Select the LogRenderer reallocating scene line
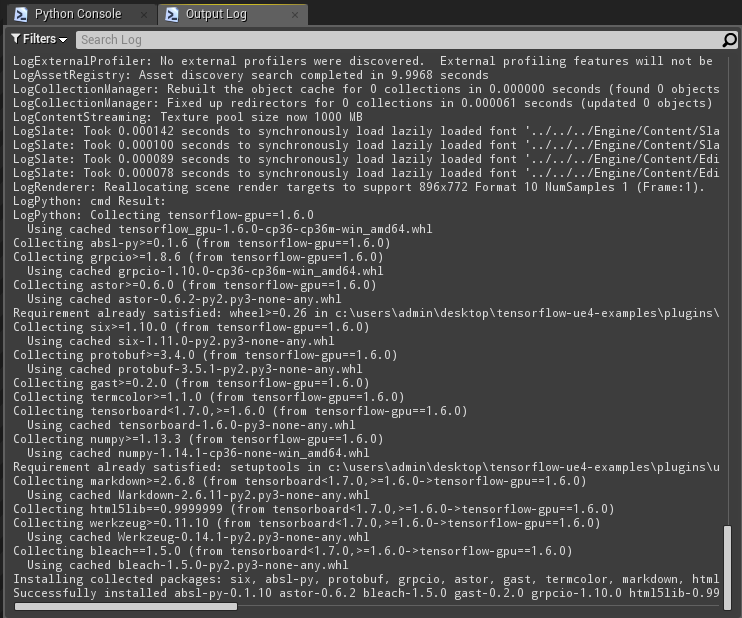This screenshot has height=618, width=742. 358,187
